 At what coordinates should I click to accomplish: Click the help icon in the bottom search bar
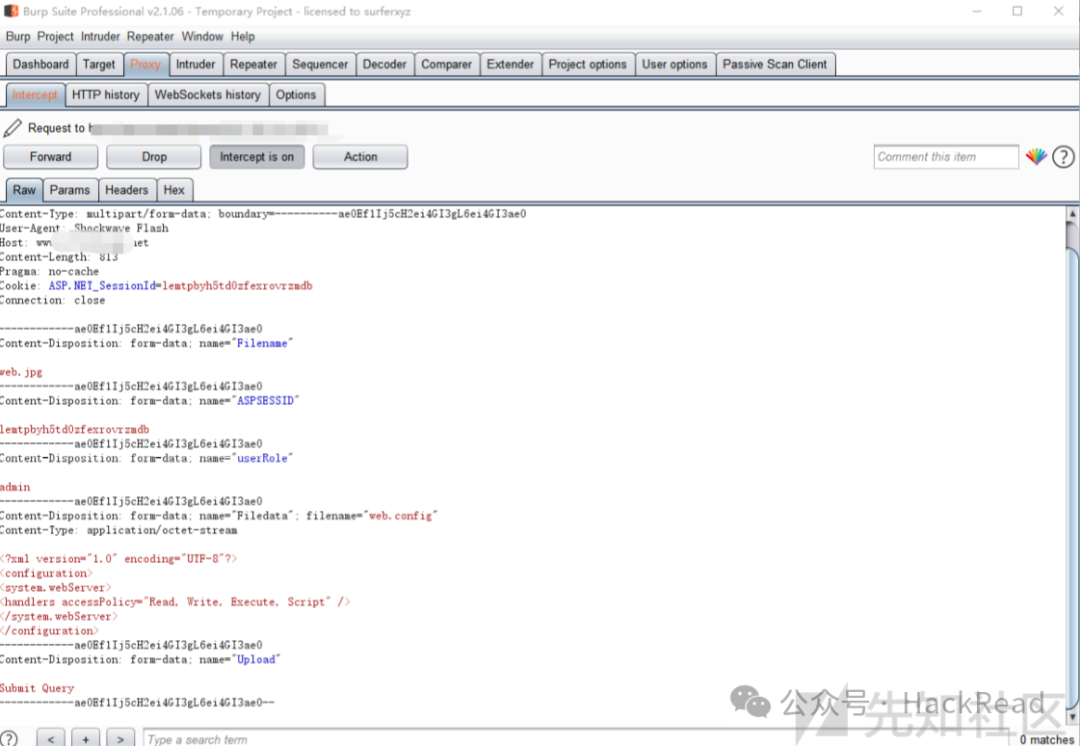tap(9, 738)
